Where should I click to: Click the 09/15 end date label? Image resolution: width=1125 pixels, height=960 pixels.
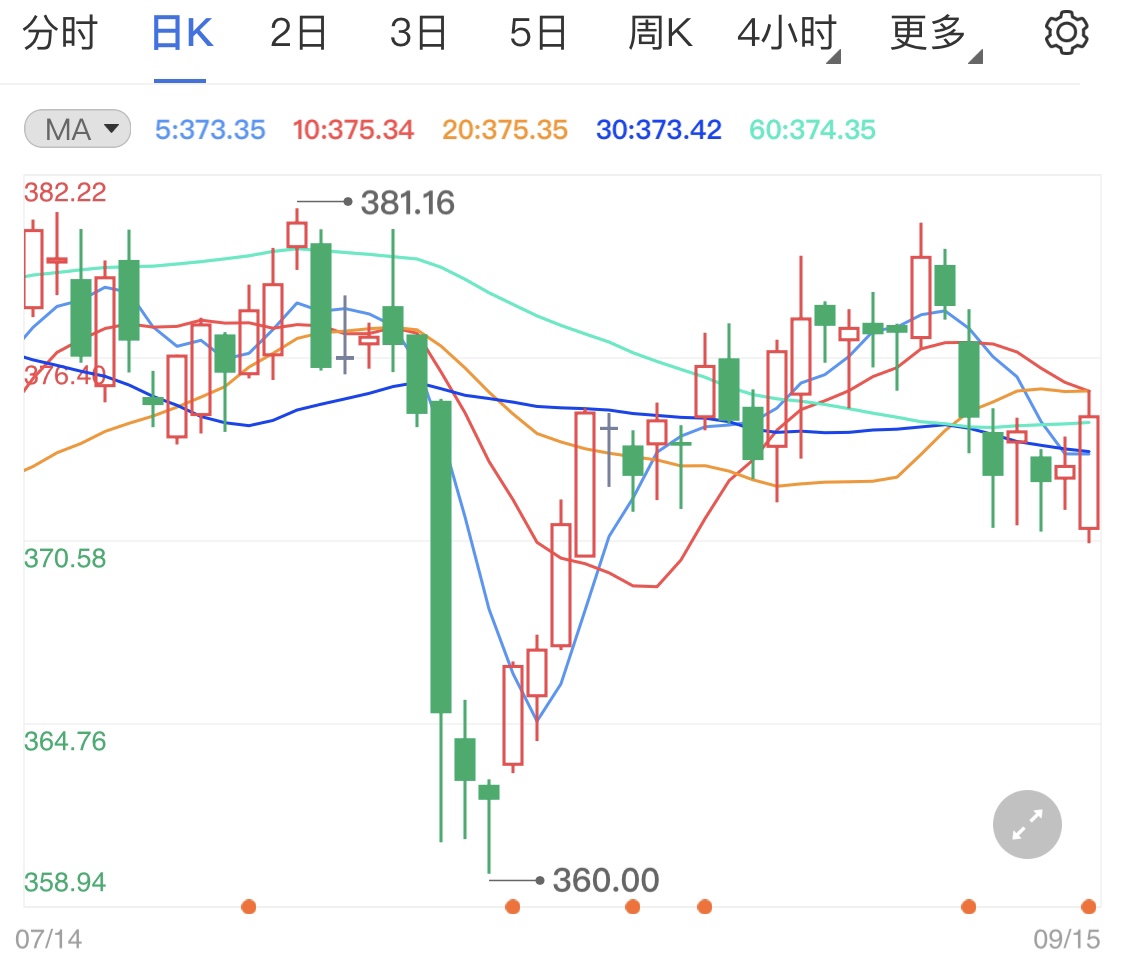1066,938
